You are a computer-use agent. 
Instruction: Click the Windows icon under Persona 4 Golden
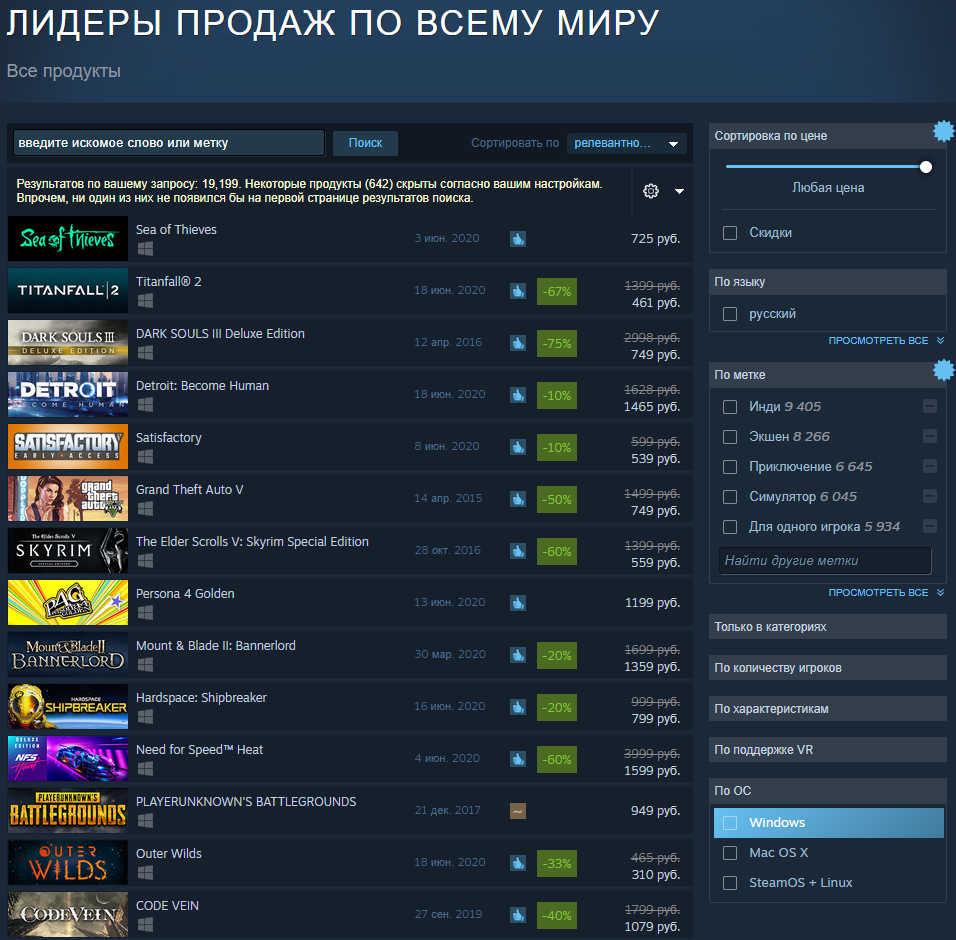[145, 612]
